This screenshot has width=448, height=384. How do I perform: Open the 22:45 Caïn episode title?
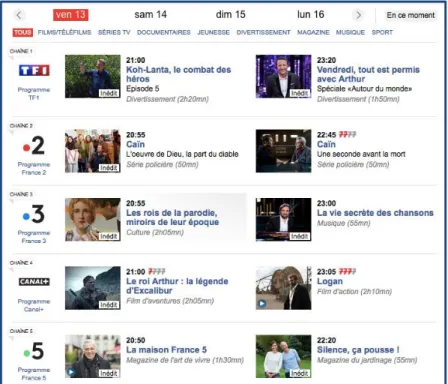326,144
